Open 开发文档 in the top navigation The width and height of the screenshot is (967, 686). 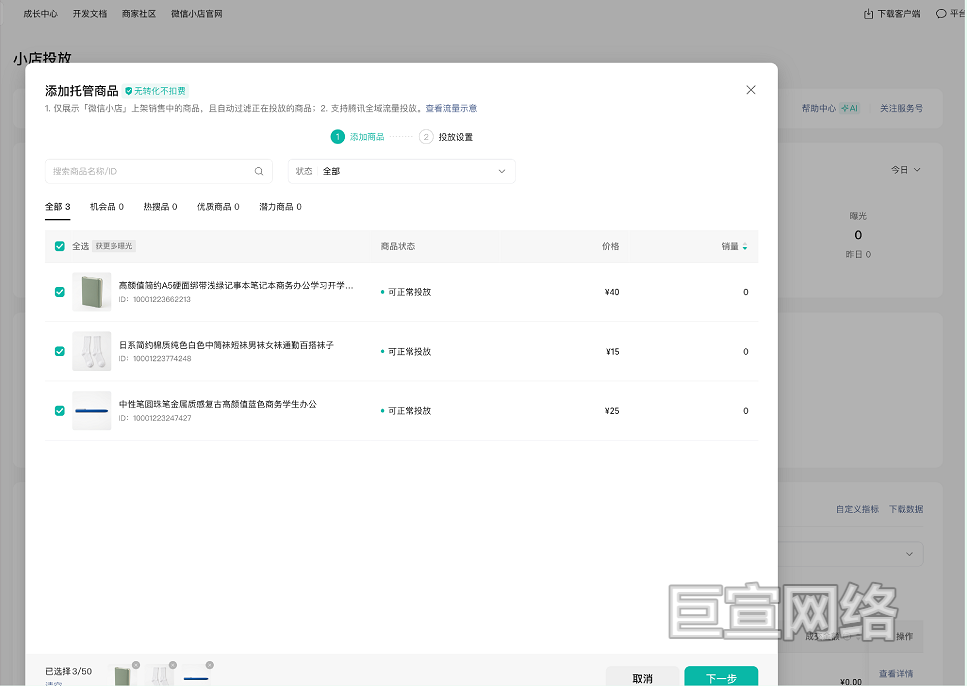90,14
